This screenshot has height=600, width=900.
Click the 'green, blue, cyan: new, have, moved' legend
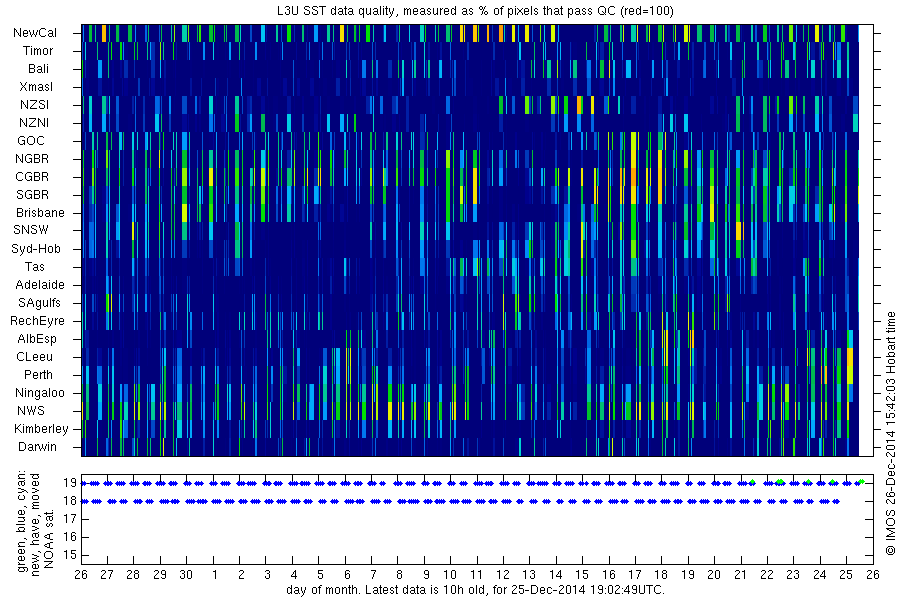[28, 522]
